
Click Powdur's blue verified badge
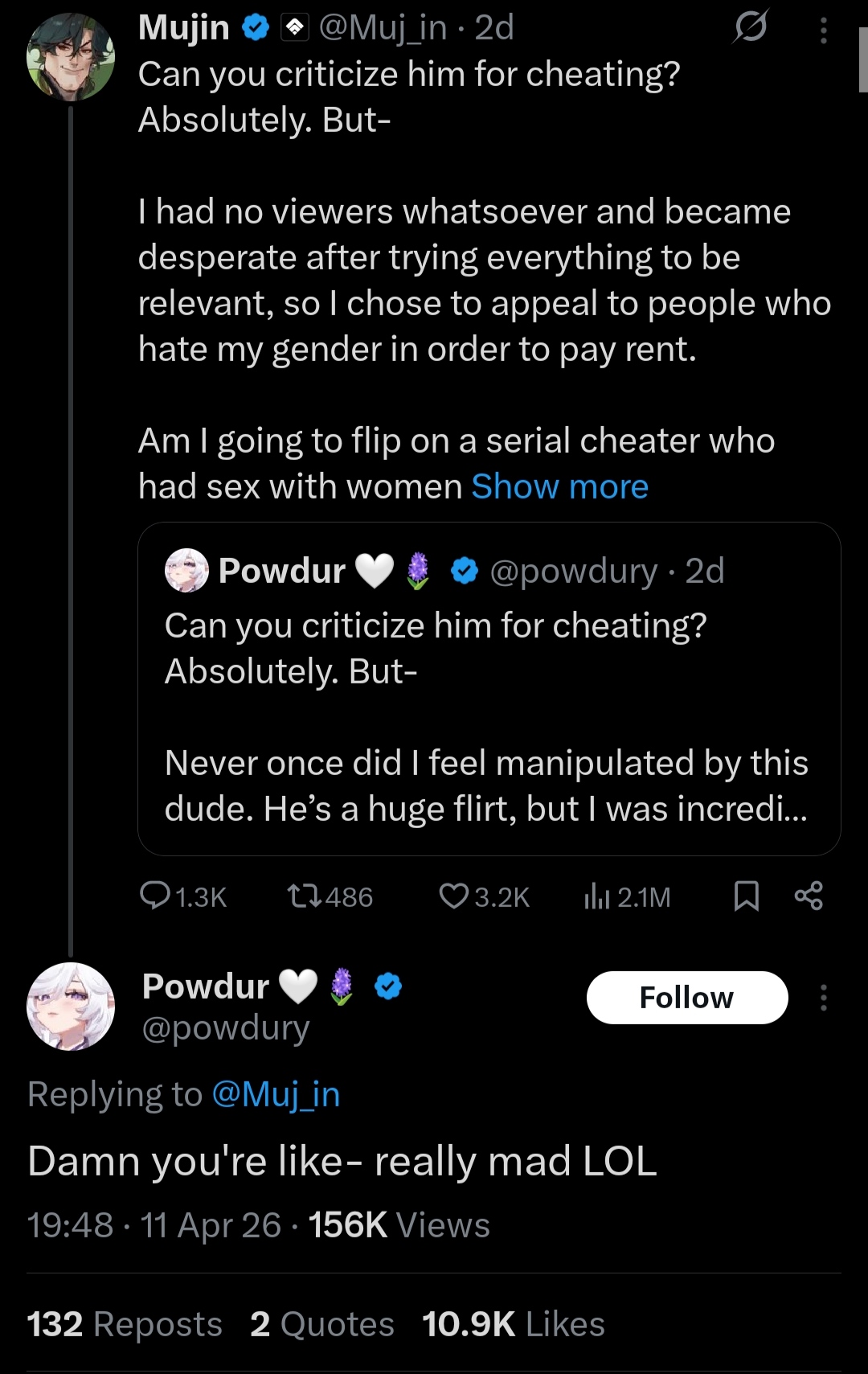point(388,986)
